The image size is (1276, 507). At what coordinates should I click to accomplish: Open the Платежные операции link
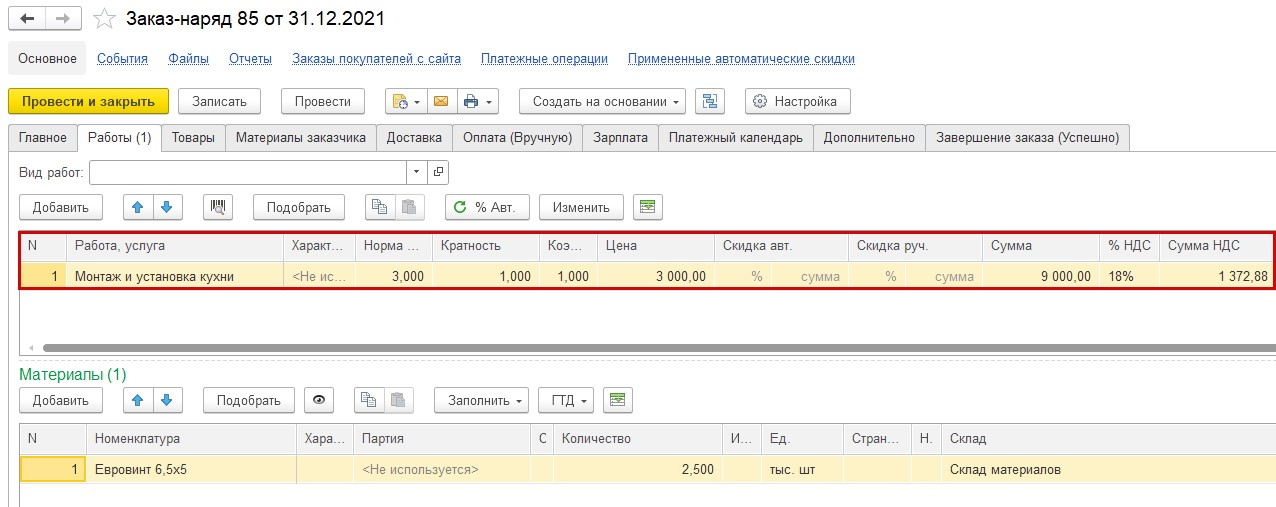(544, 59)
